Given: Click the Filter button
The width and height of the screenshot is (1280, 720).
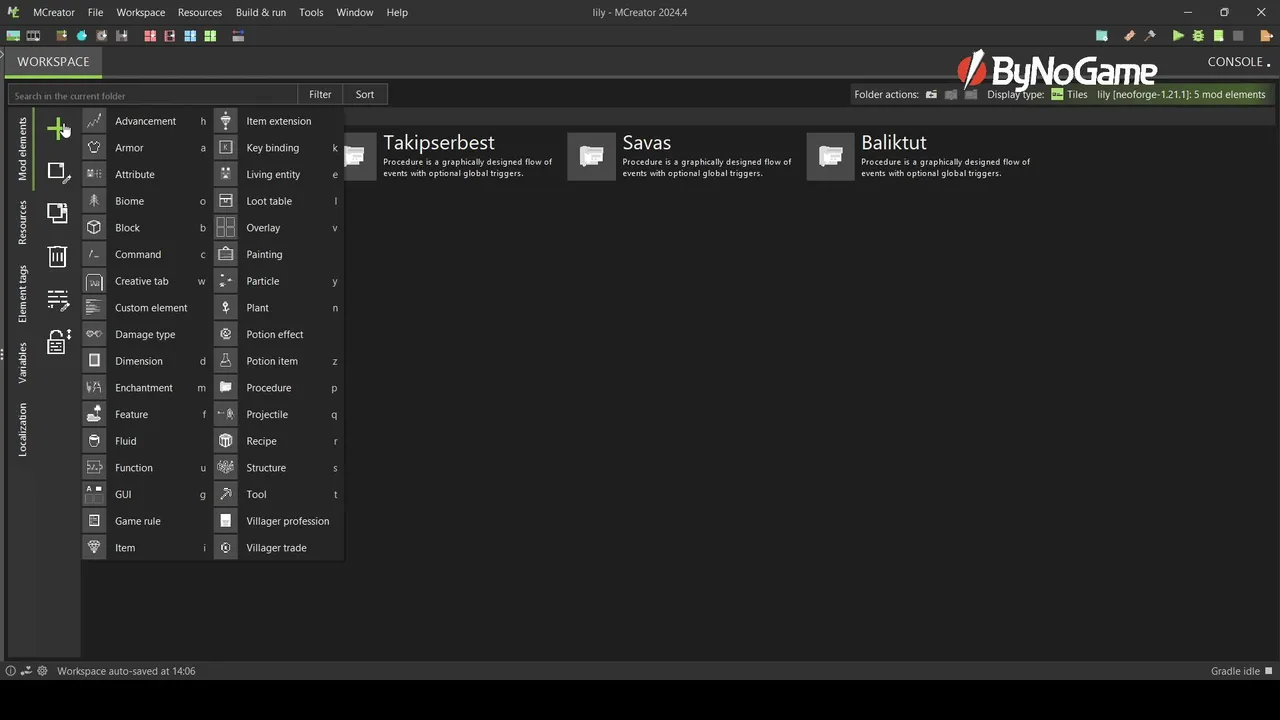Looking at the screenshot, I should click(x=320, y=94).
